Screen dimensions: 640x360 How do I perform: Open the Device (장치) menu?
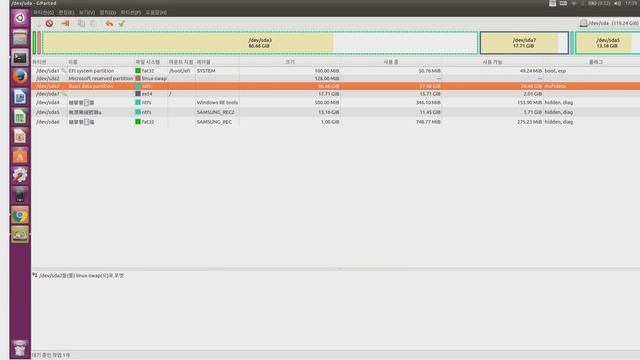tap(108, 13)
